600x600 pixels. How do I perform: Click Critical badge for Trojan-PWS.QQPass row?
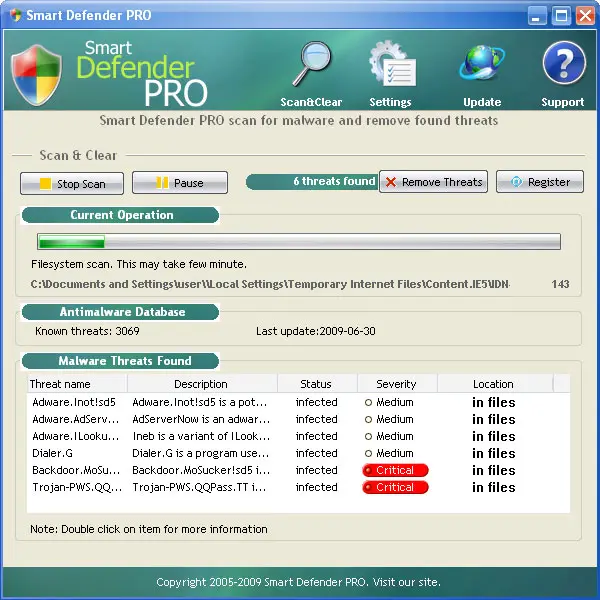coord(395,487)
